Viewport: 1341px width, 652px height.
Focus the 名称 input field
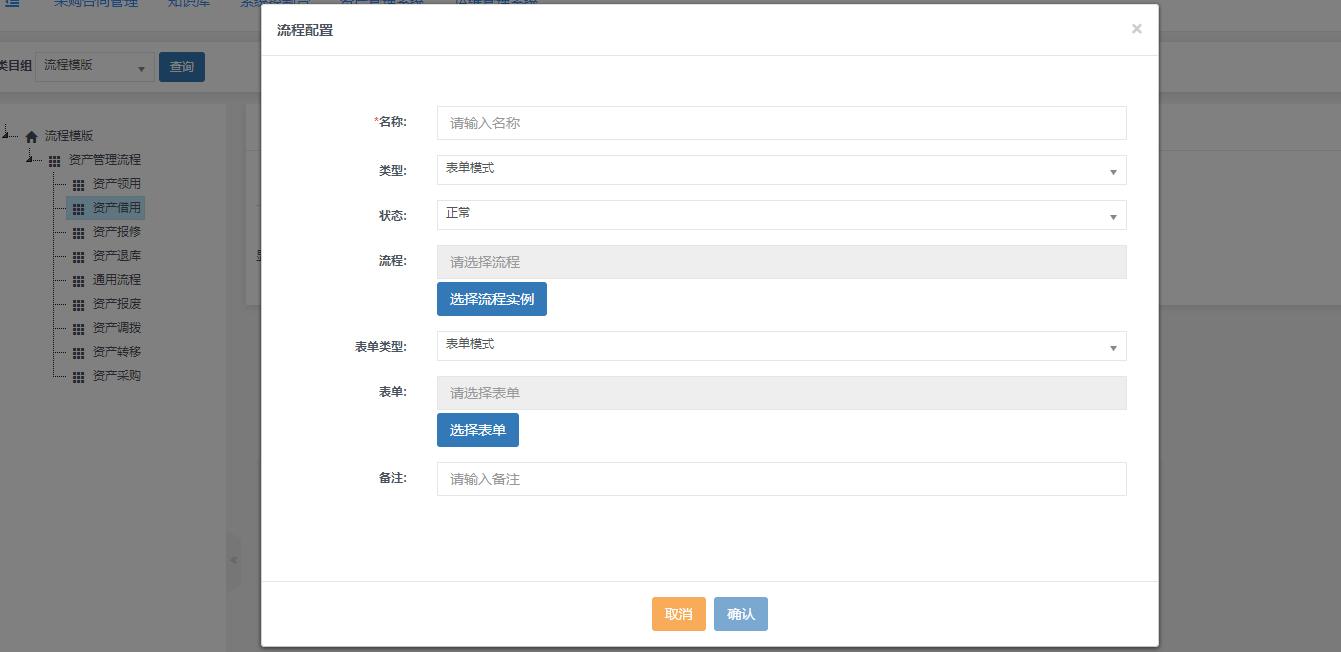[x=781, y=123]
